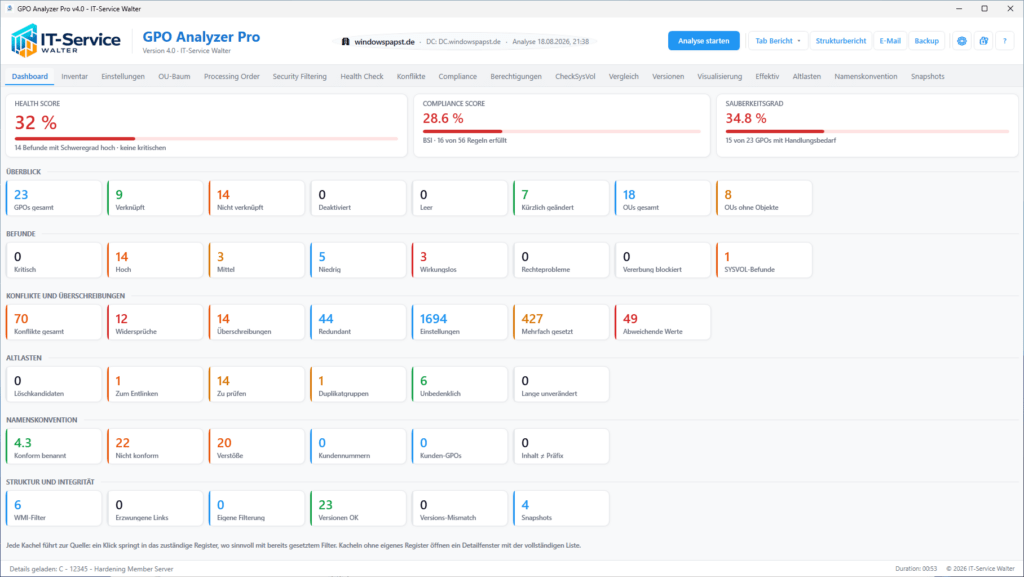Open the CheckSysVol tab
The height and width of the screenshot is (577, 1024).
coord(575,76)
